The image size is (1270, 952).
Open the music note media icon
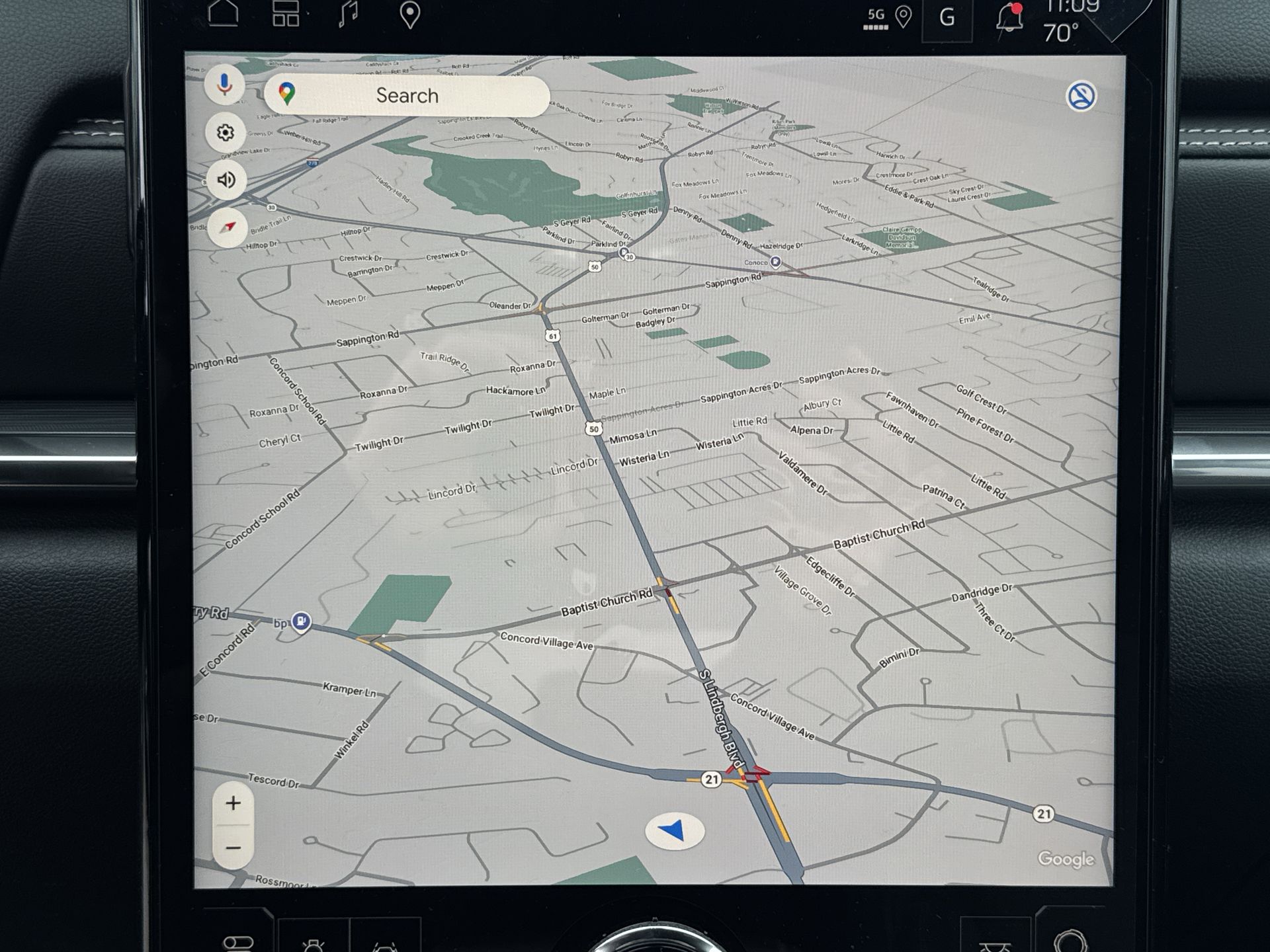point(348,13)
